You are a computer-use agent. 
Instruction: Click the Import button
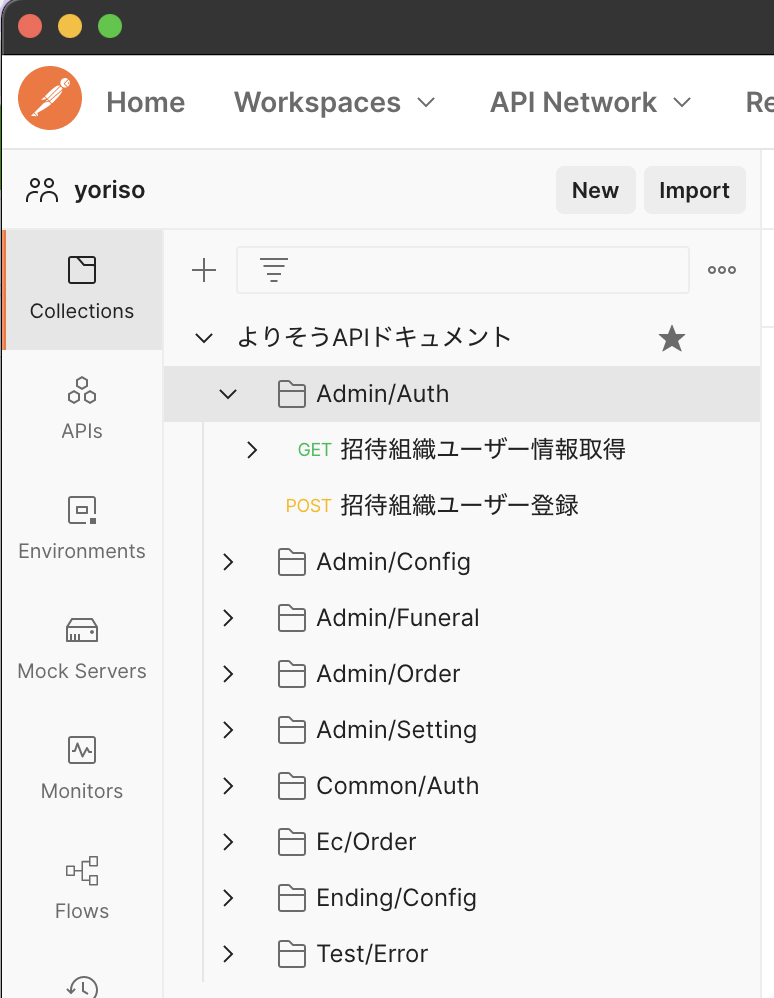pyautogui.click(x=694, y=190)
